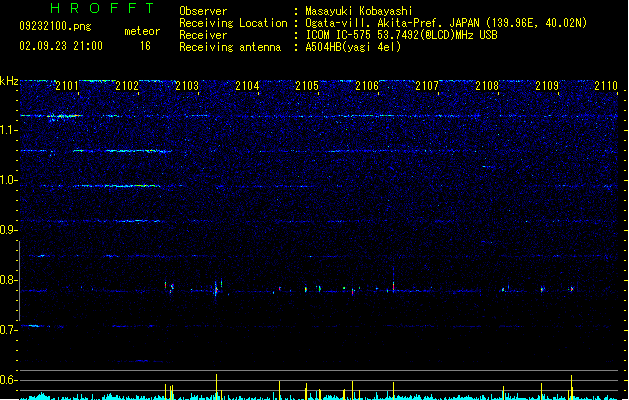Image resolution: width=629 pixels, height=400 pixels.
Task: Click the 2105 time marker
Action: (307, 86)
